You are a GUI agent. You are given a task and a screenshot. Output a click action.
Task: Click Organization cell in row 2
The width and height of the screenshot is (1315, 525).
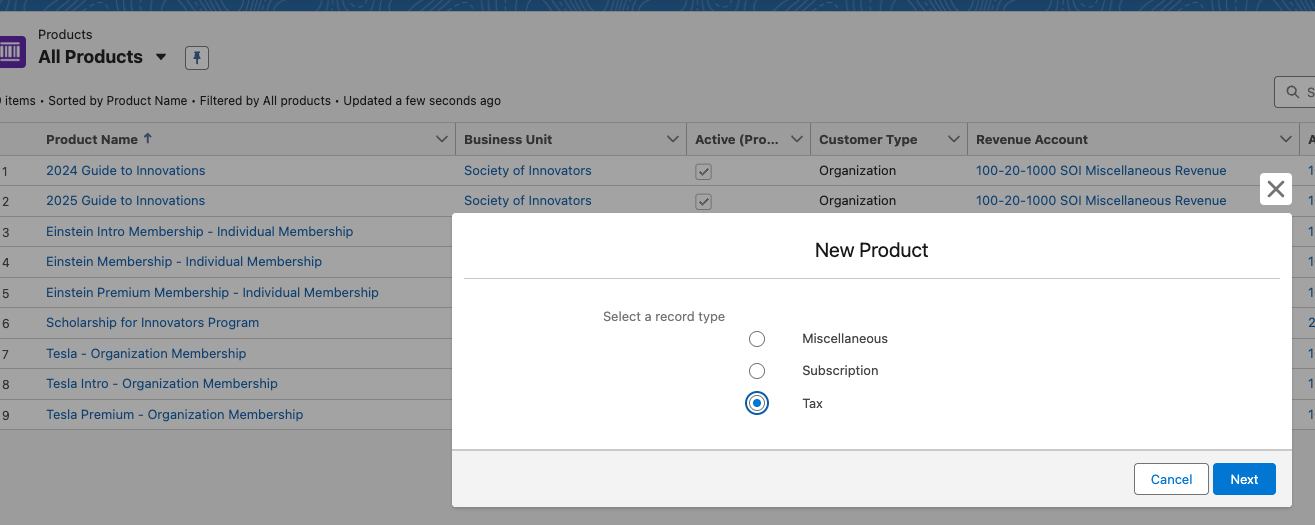[857, 200]
